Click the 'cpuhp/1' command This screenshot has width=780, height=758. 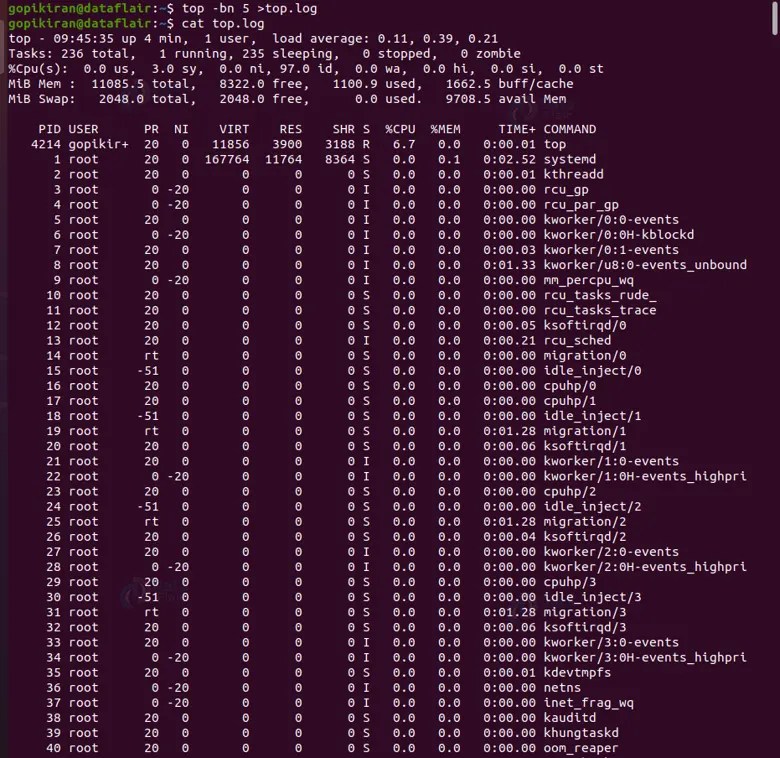tap(570, 401)
